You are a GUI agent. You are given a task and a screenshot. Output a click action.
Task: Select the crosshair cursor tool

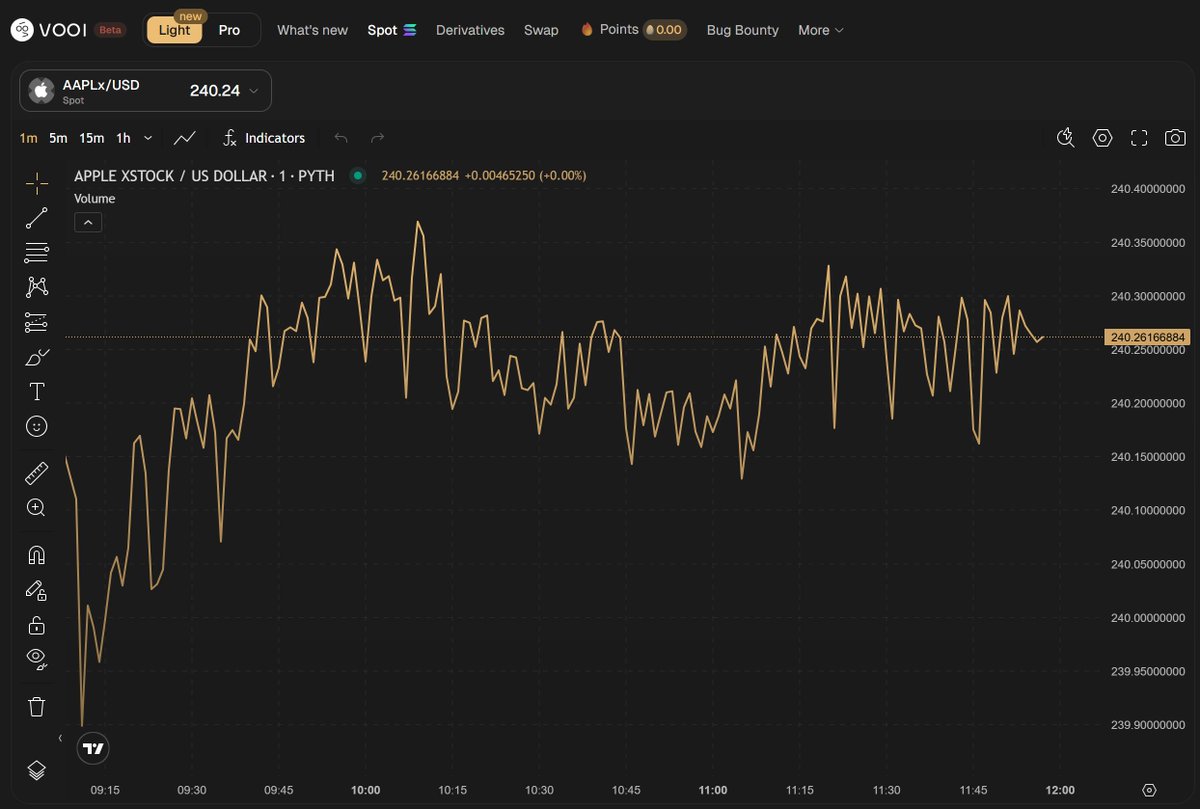(x=37, y=183)
